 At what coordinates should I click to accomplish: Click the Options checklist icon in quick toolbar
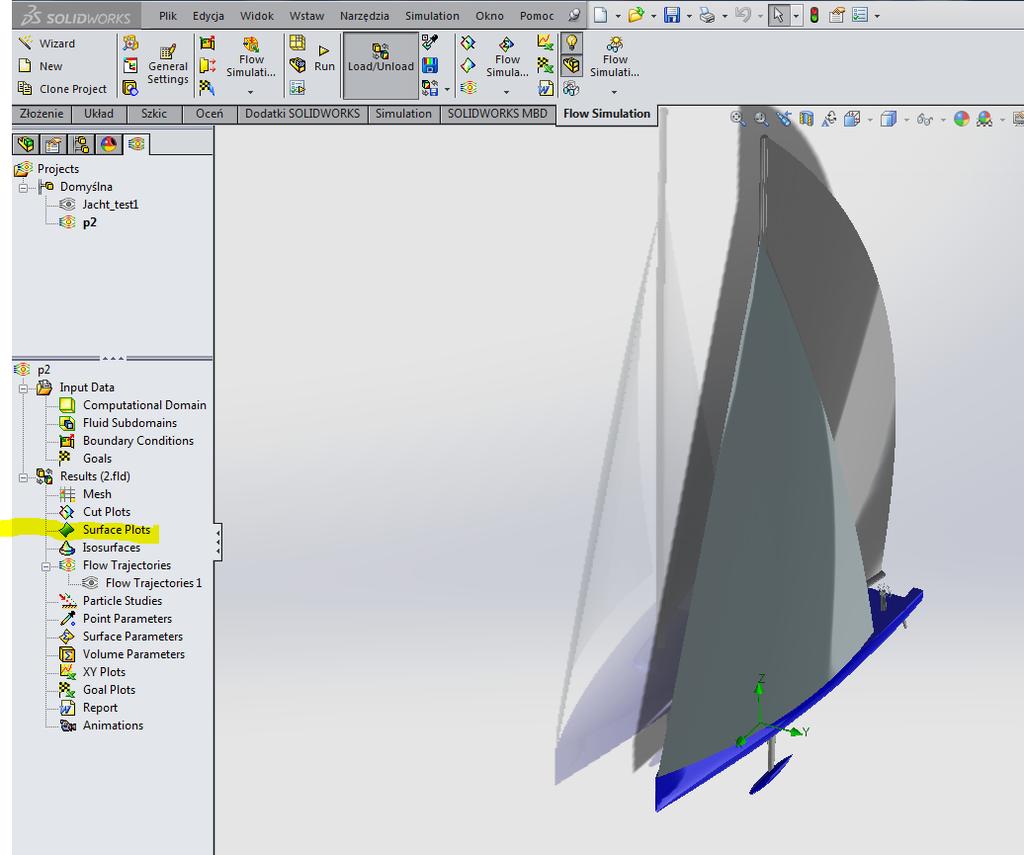pos(860,15)
